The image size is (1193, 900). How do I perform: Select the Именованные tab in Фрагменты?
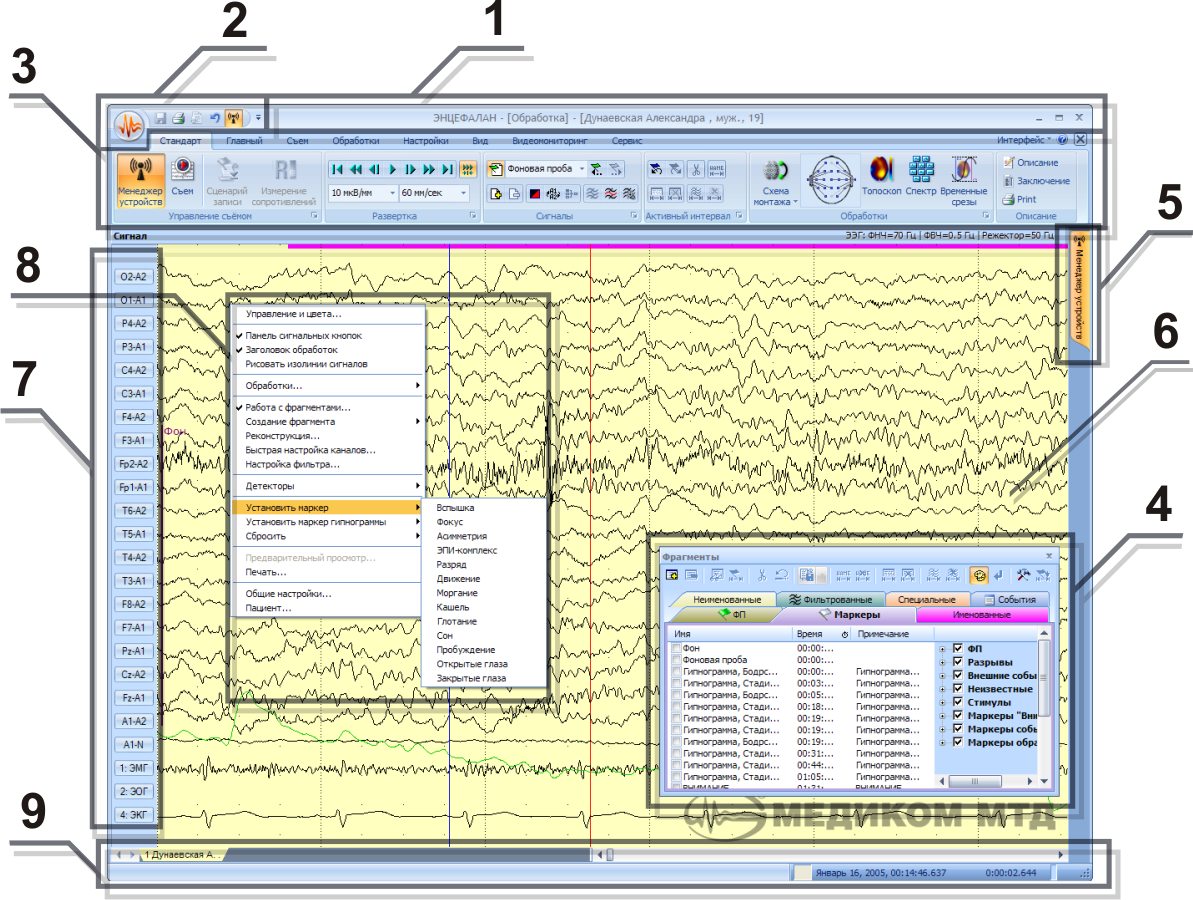click(x=981, y=615)
